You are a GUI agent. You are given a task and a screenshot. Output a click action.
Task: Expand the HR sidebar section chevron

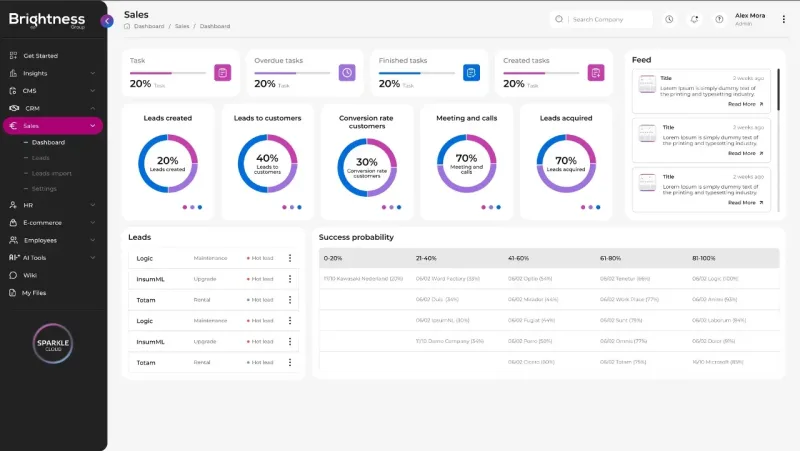pyautogui.click(x=92, y=205)
